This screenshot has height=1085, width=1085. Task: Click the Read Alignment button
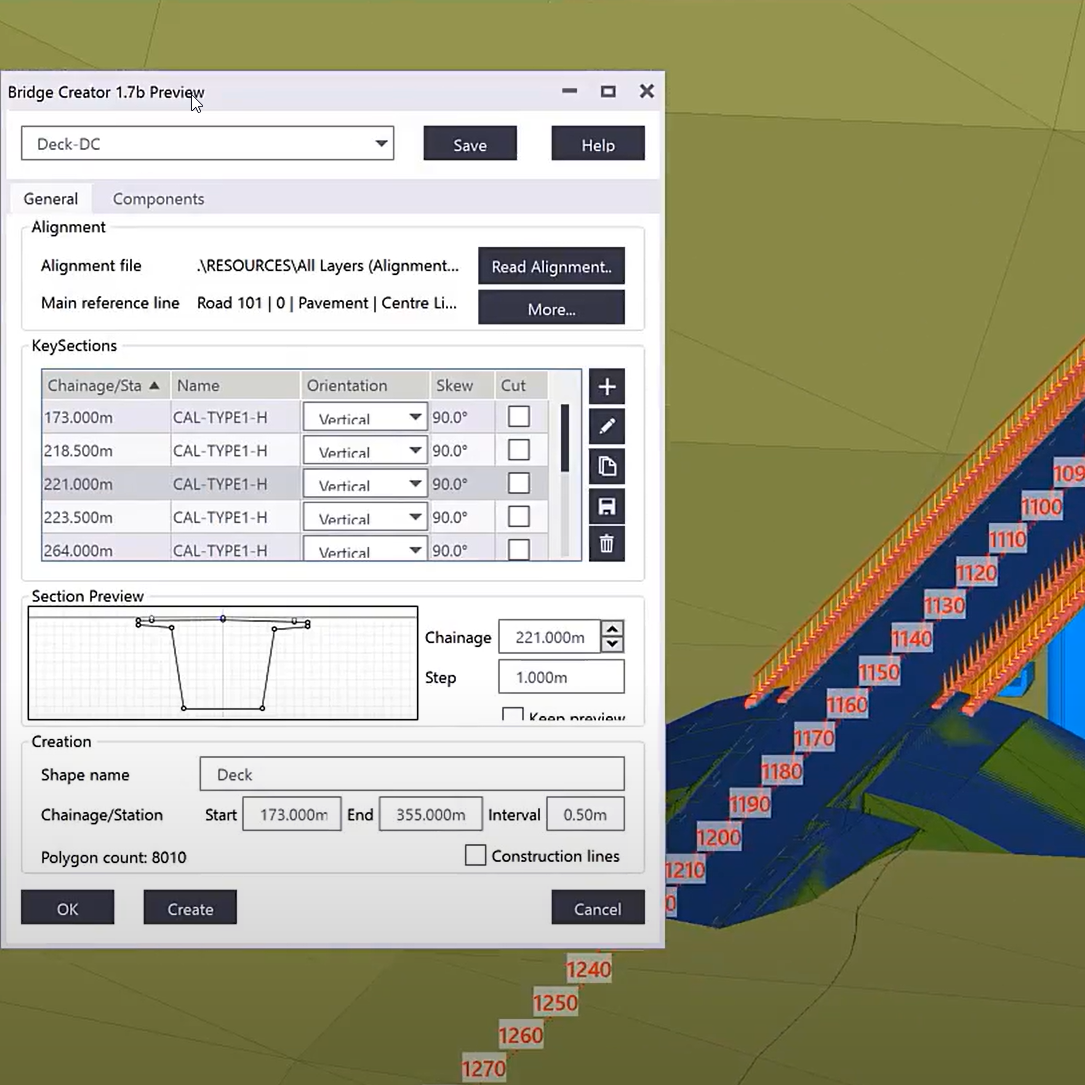[551, 265]
